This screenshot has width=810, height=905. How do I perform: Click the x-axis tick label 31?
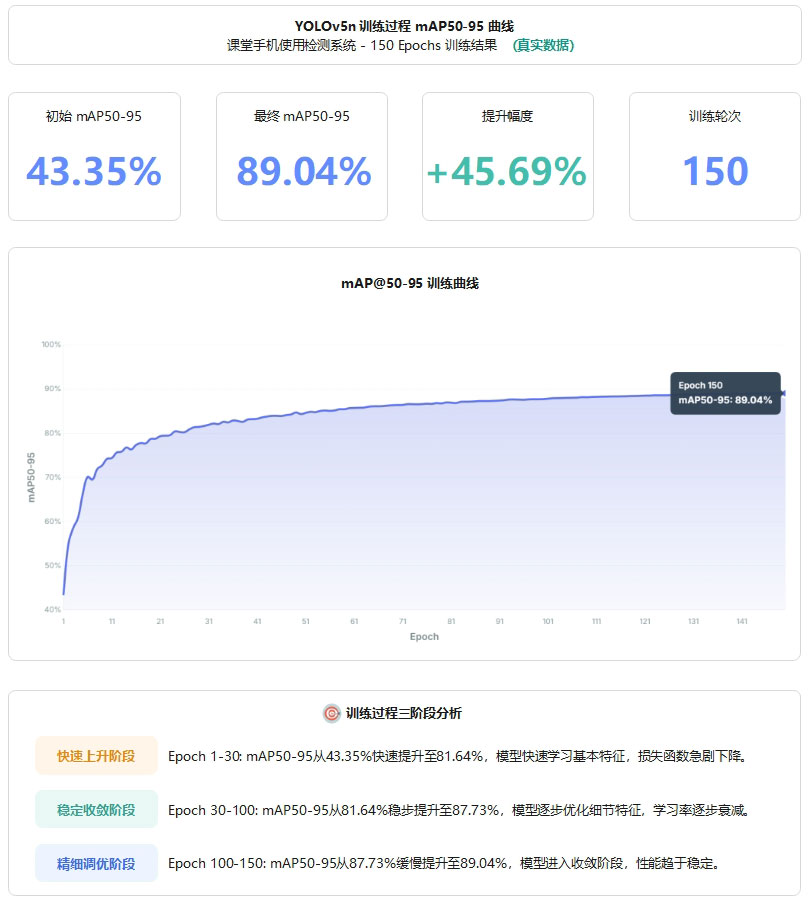(209, 622)
